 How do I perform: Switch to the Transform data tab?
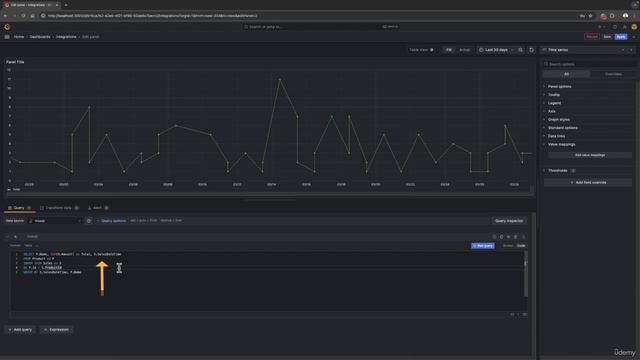click(x=59, y=208)
